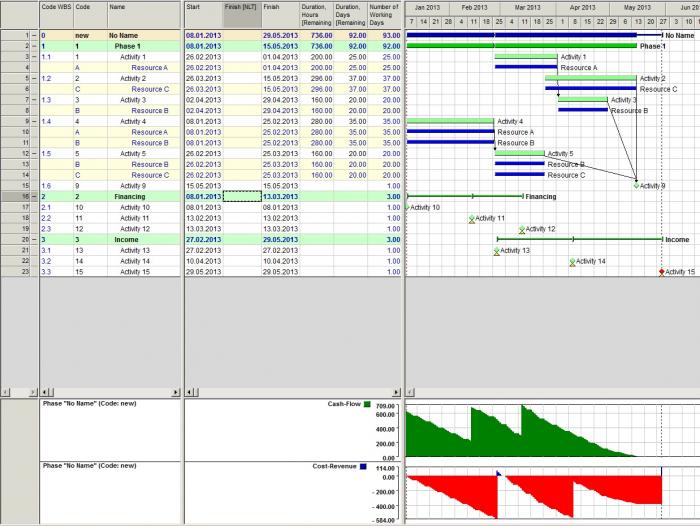Click the right arrow of the dates pane scrollbar
700x526 pixels.
pyautogui.click(x=396, y=392)
